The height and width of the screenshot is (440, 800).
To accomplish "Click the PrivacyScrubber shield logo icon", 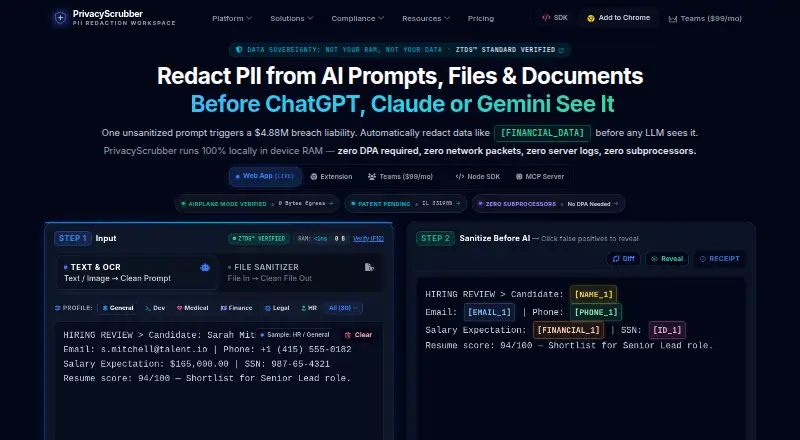I will pyautogui.click(x=60, y=18).
